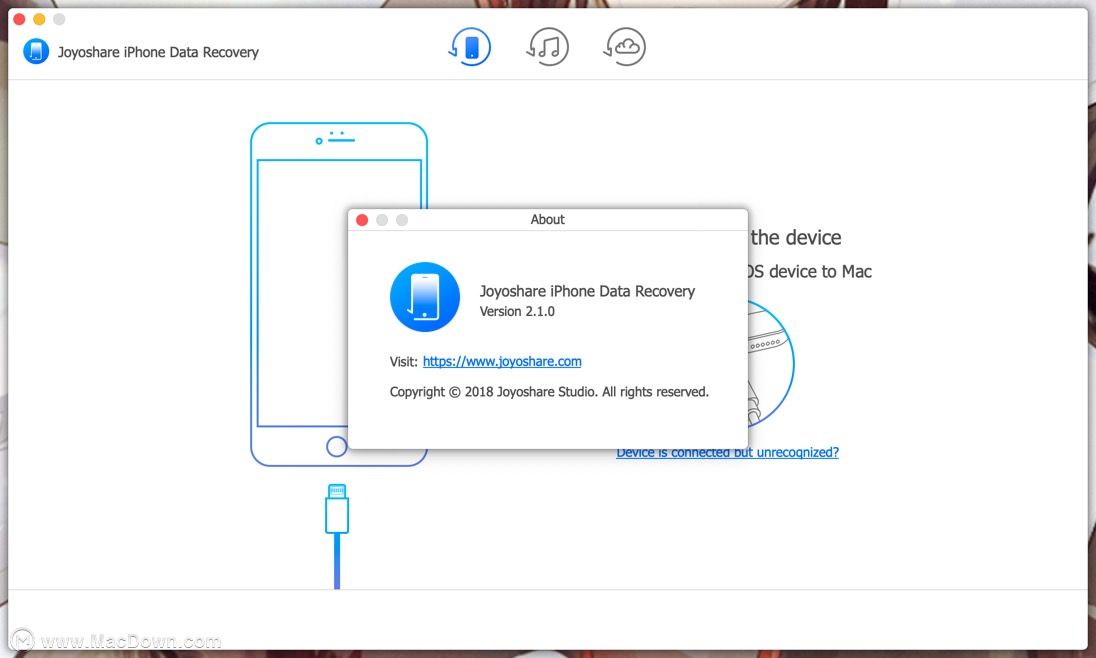Click the large Joyoshare logo in About dialog
Image resolution: width=1096 pixels, height=658 pixels.
click(x=425, y=296)
